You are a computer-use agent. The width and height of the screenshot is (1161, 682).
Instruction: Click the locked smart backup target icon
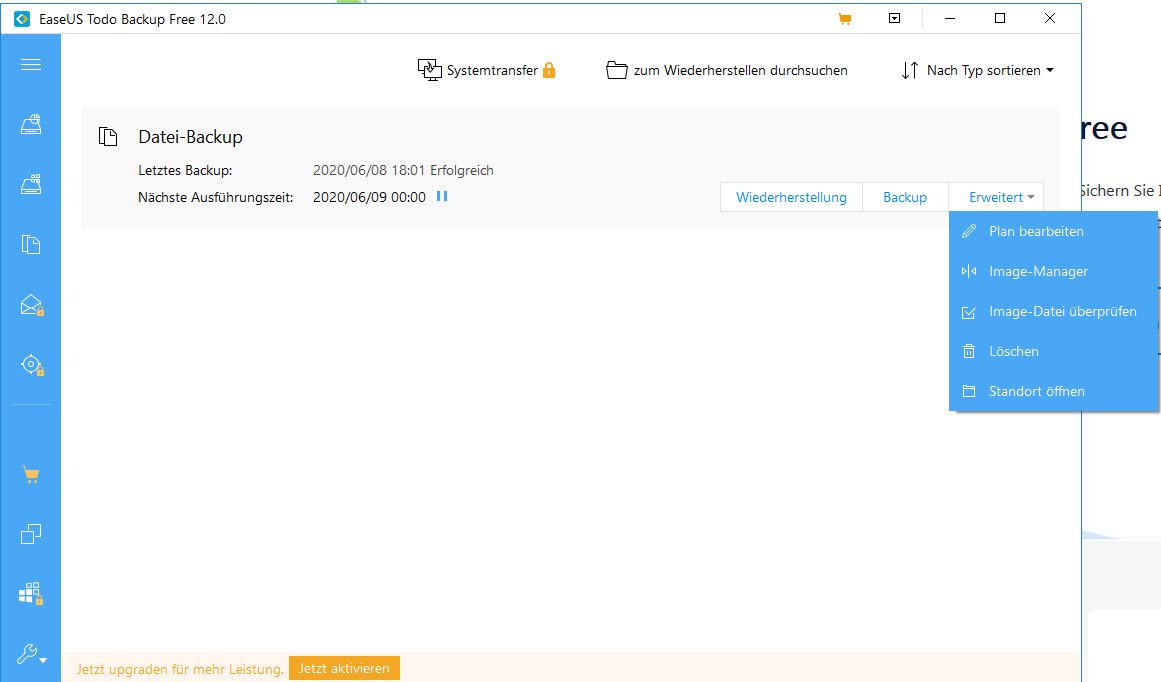[31, 364]
